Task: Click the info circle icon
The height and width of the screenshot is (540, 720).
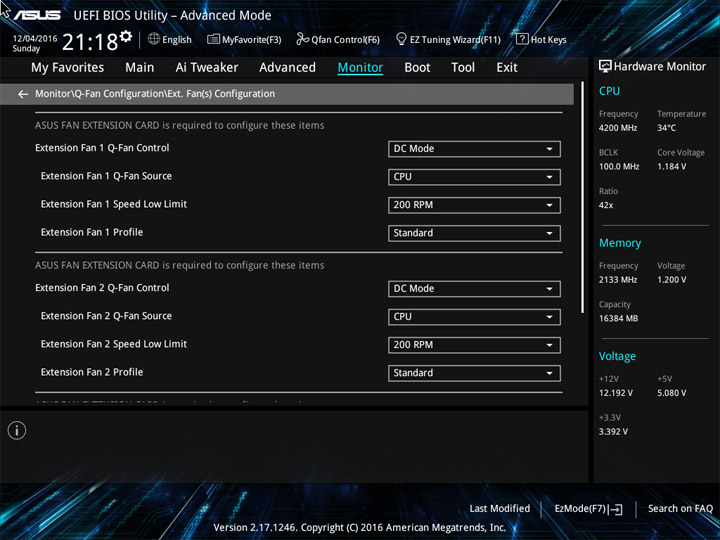Action: [x=17, y=431]
